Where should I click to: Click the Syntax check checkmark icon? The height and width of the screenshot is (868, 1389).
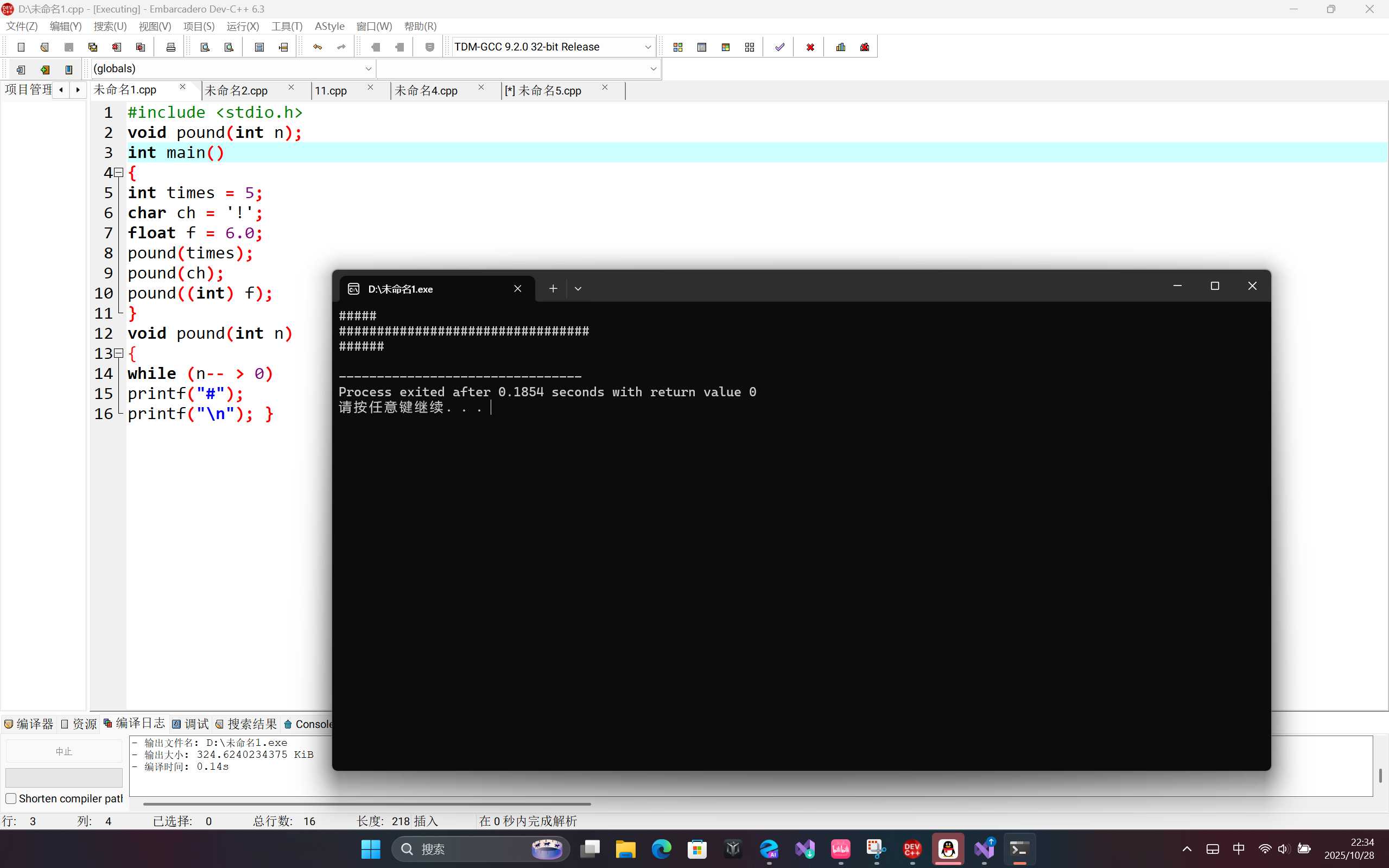coord(779,47)
